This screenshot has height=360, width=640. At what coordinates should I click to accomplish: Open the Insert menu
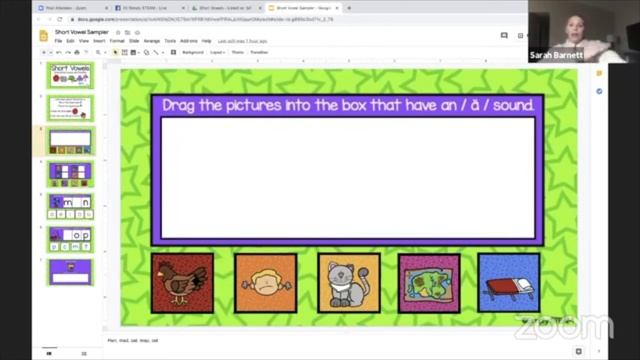point(99,41)
